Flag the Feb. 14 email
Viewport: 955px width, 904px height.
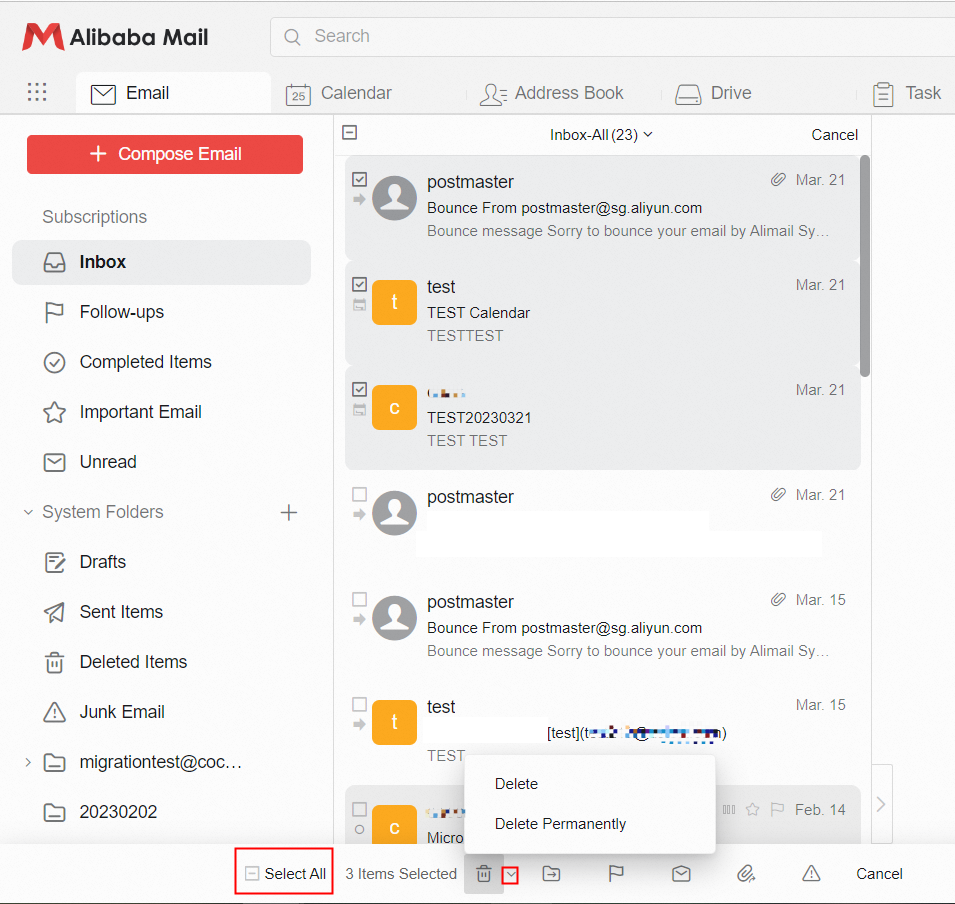pyautogui.click(x=777, y=810)
